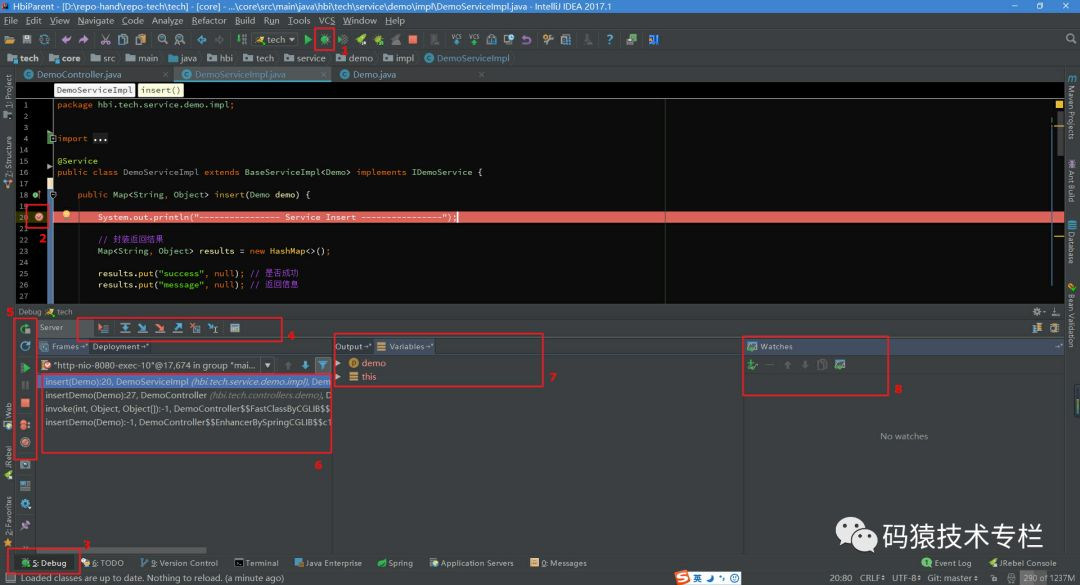The image size is (1080, 585).
Task: Click the Open file toolbar icon
Action: [x=10, y=40]
